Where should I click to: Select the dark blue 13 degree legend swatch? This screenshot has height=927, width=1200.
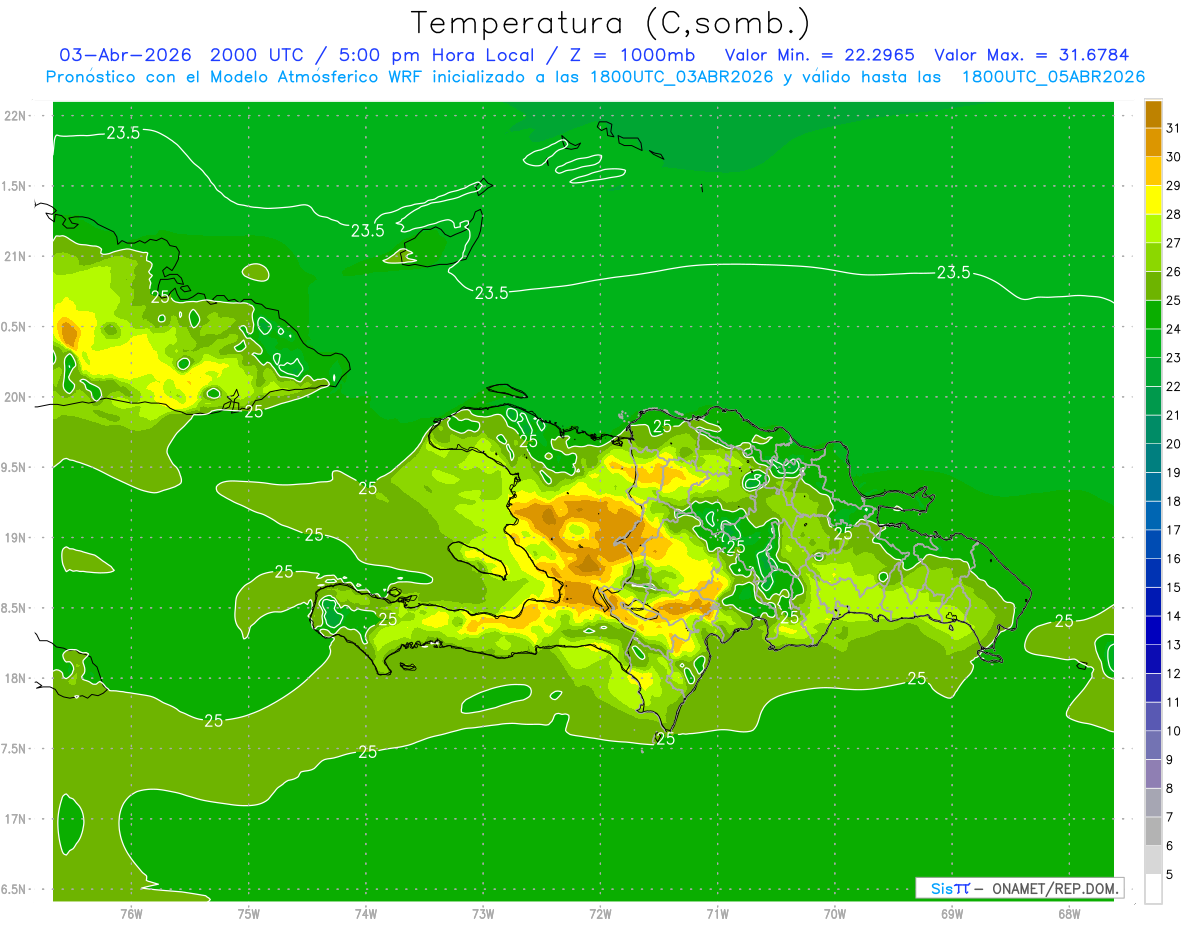(1153, 630)
